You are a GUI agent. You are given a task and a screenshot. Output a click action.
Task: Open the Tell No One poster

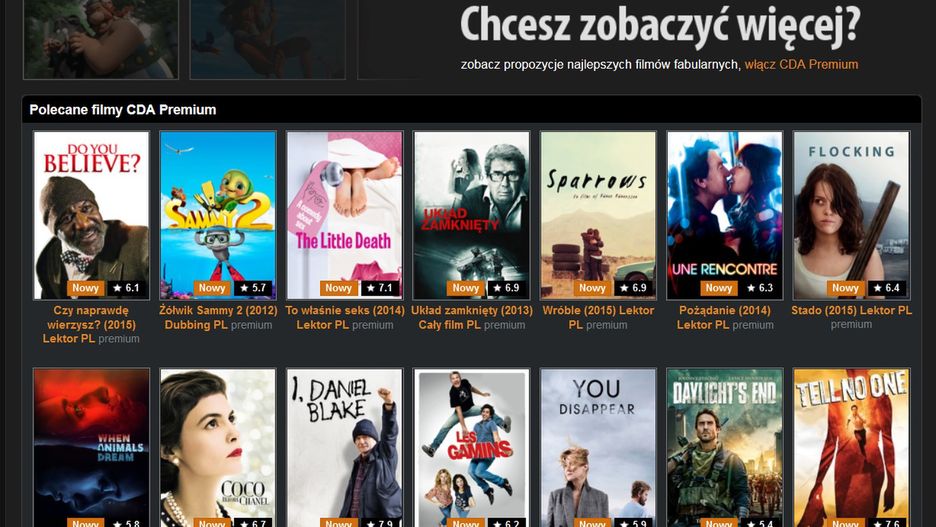(x=851, y=448)
